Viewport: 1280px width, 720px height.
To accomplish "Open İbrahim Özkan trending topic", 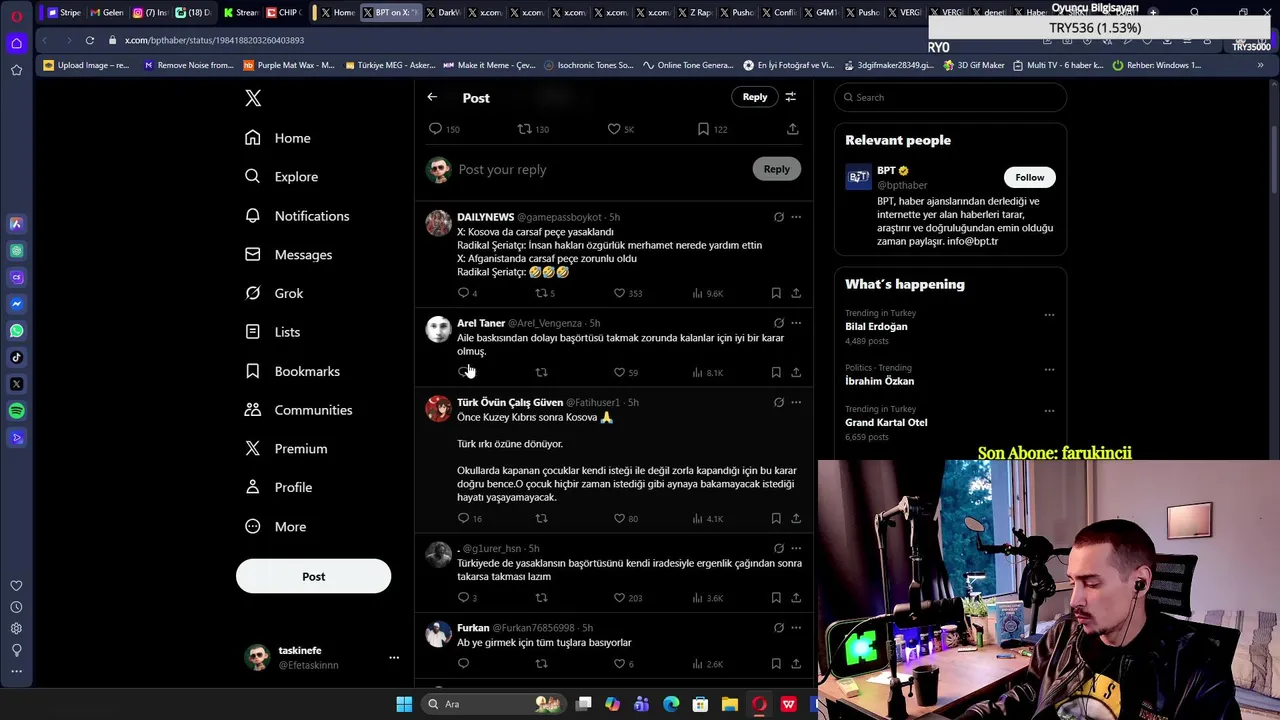I will tap(879, 381).
